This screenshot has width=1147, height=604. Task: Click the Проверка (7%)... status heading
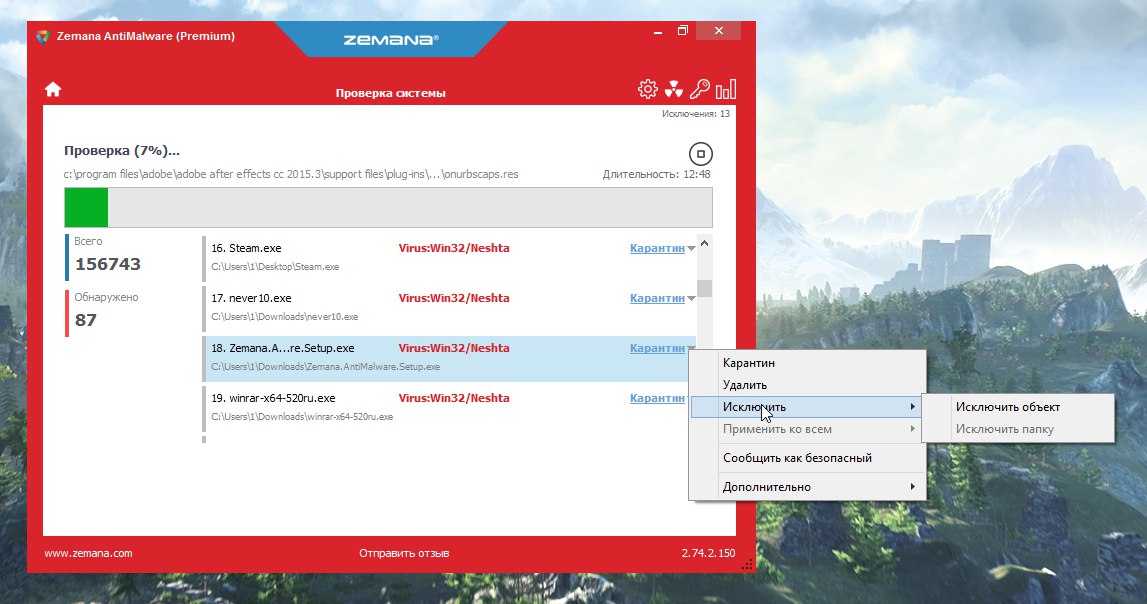121,151
